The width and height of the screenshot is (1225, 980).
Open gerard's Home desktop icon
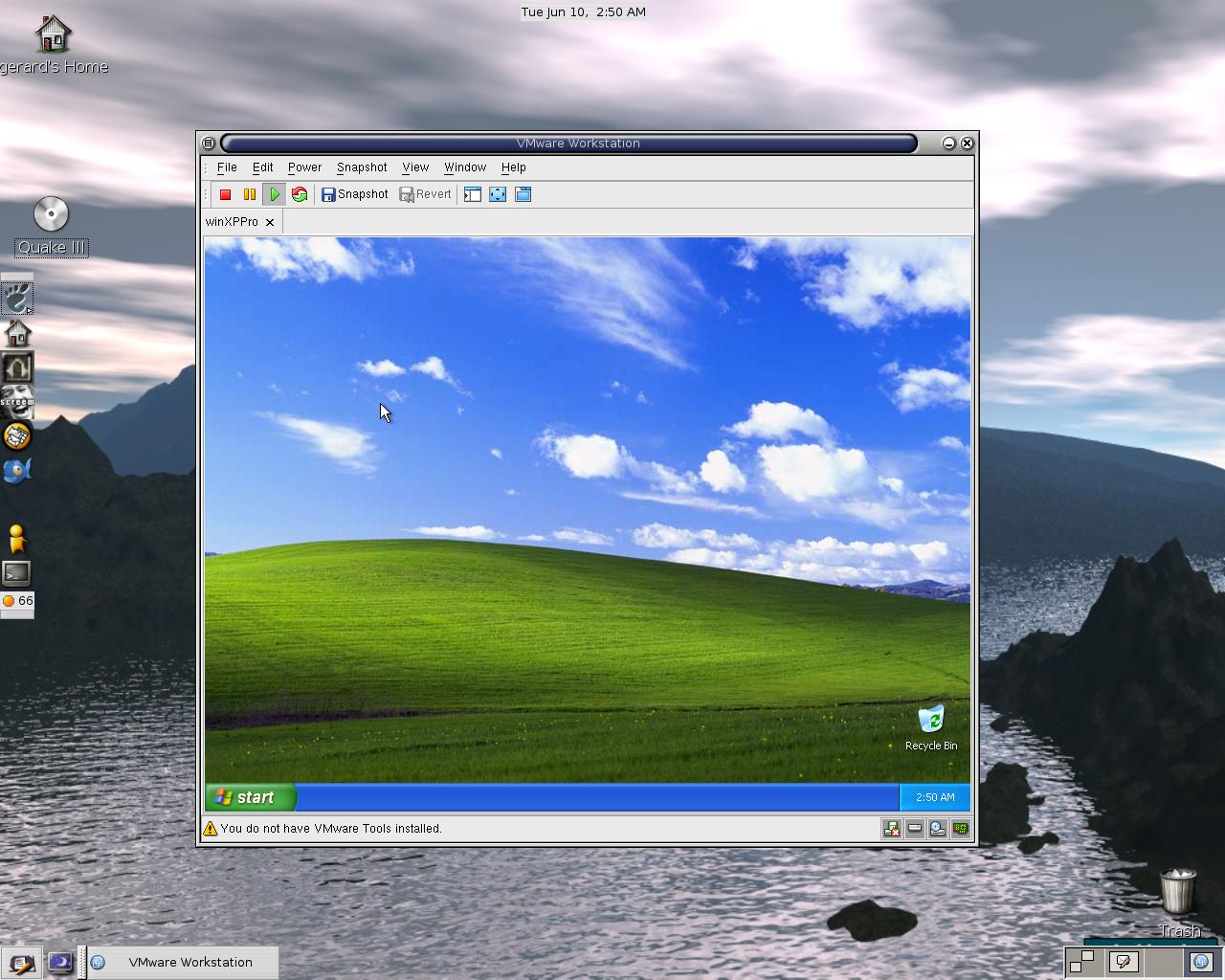(x=53, y=45)
